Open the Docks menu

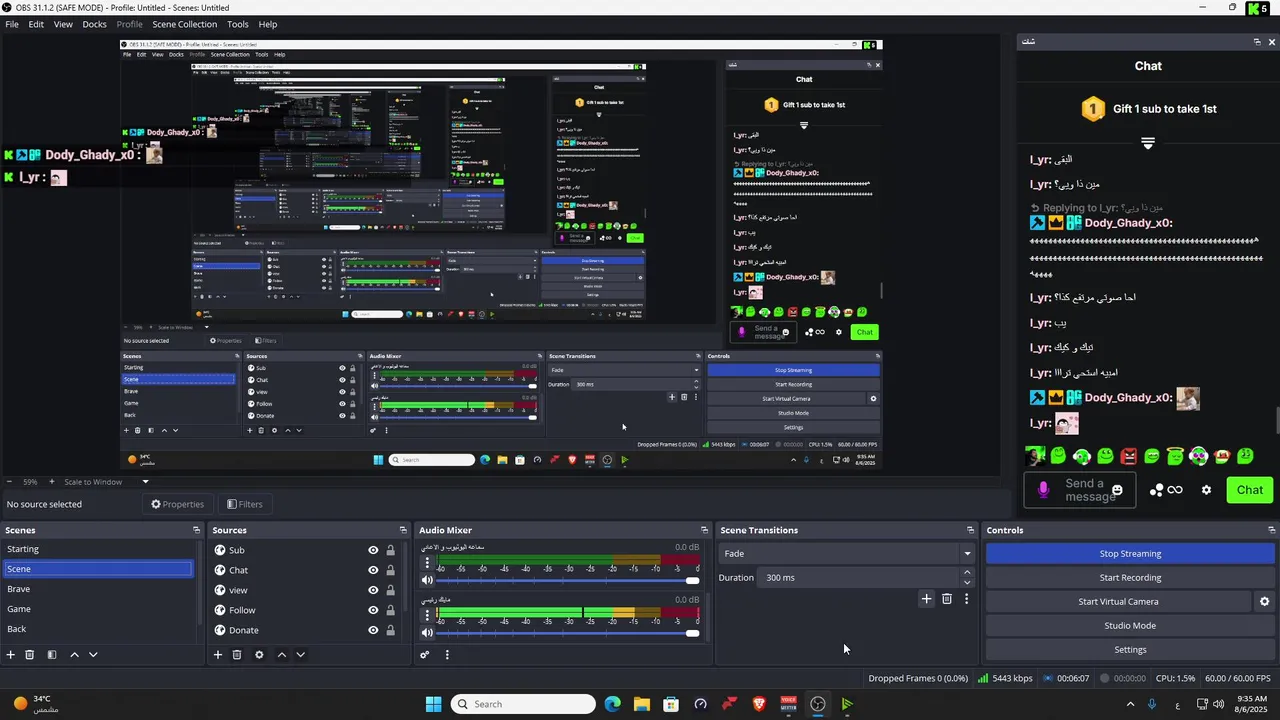[94, 24]
